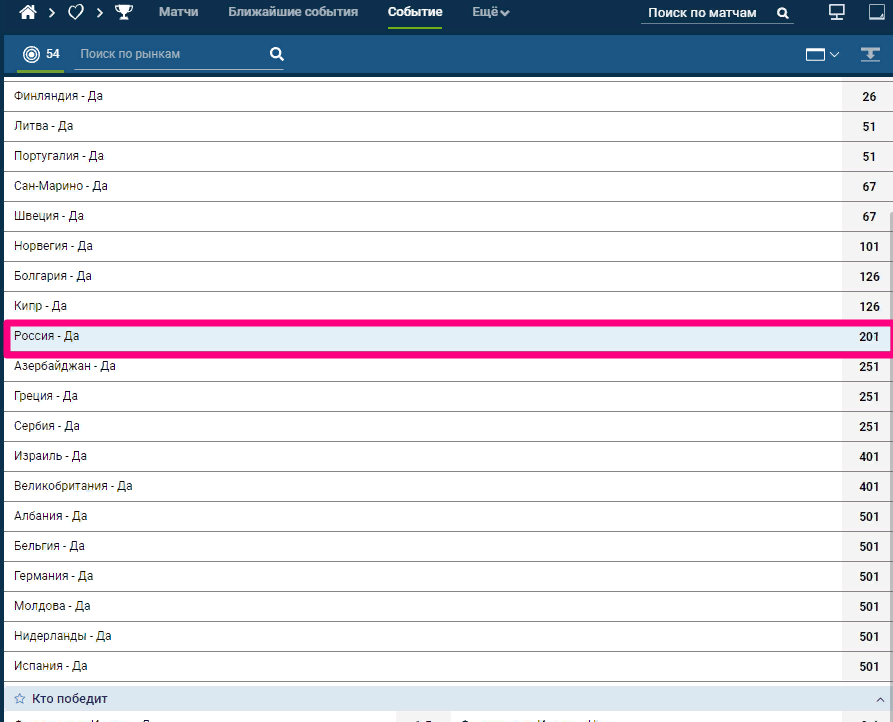Open the trophy tournaments icon
Viewport: 893px width, 722px height.
click(x=124, y=12)
